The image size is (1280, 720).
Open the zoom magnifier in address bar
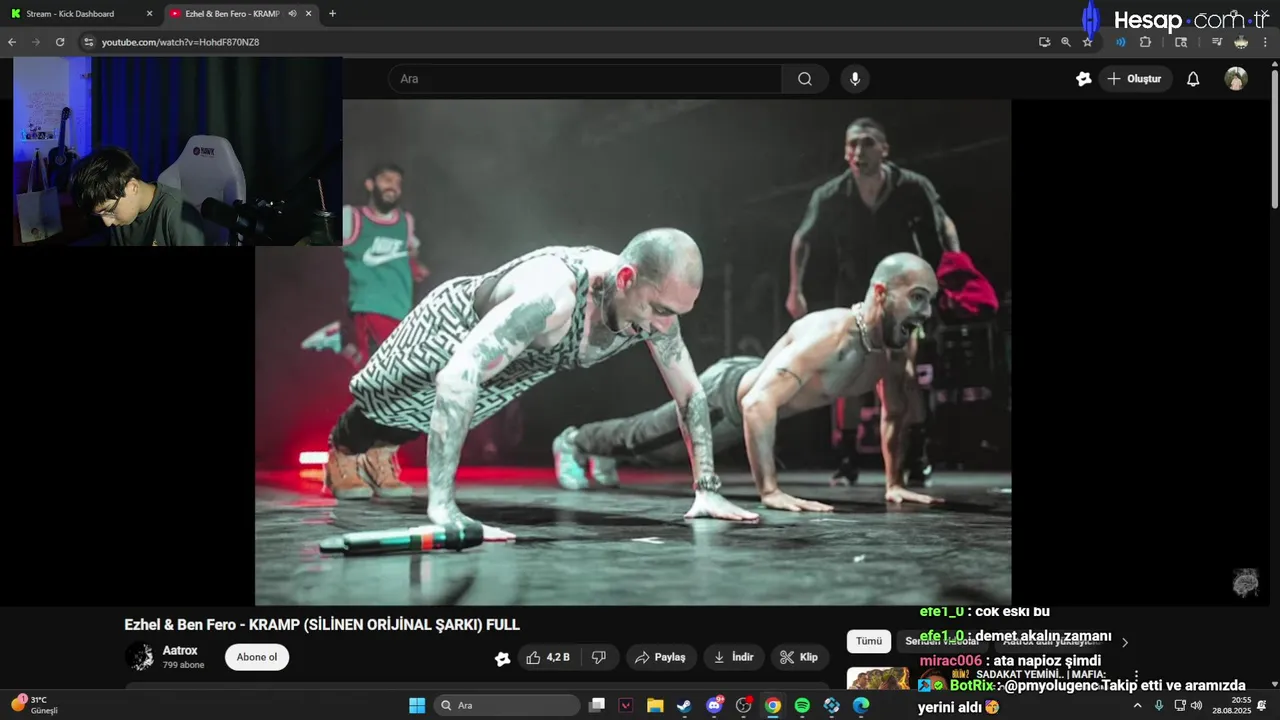[1066, 42]
